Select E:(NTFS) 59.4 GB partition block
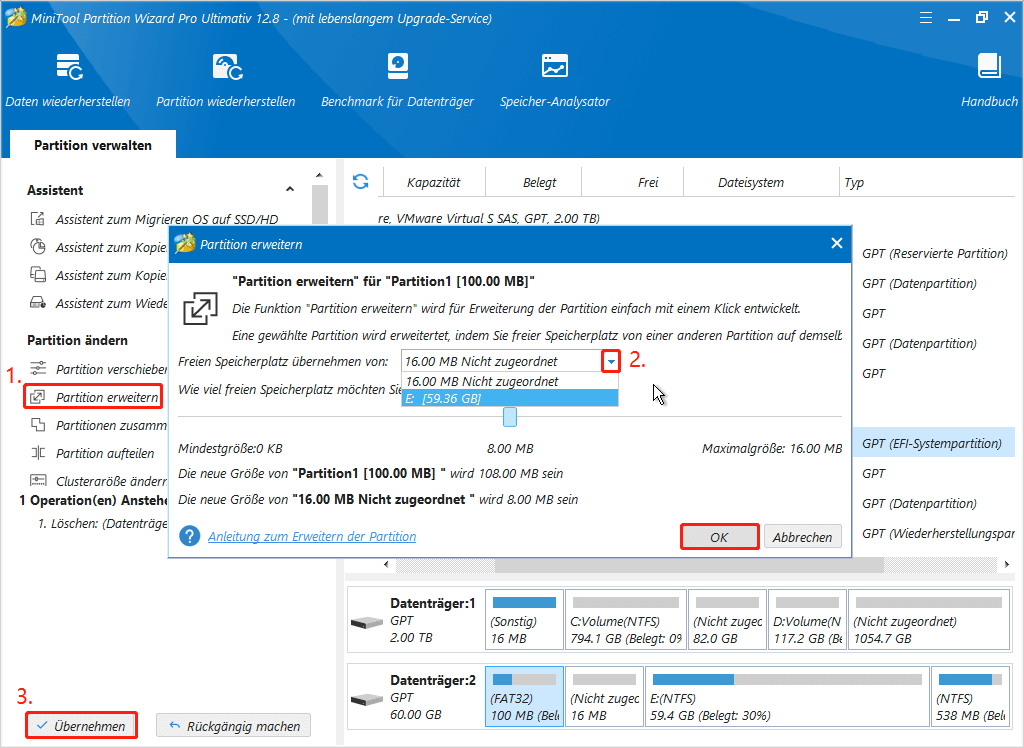This screenshot has height=748, width=1024. point(787,697)
